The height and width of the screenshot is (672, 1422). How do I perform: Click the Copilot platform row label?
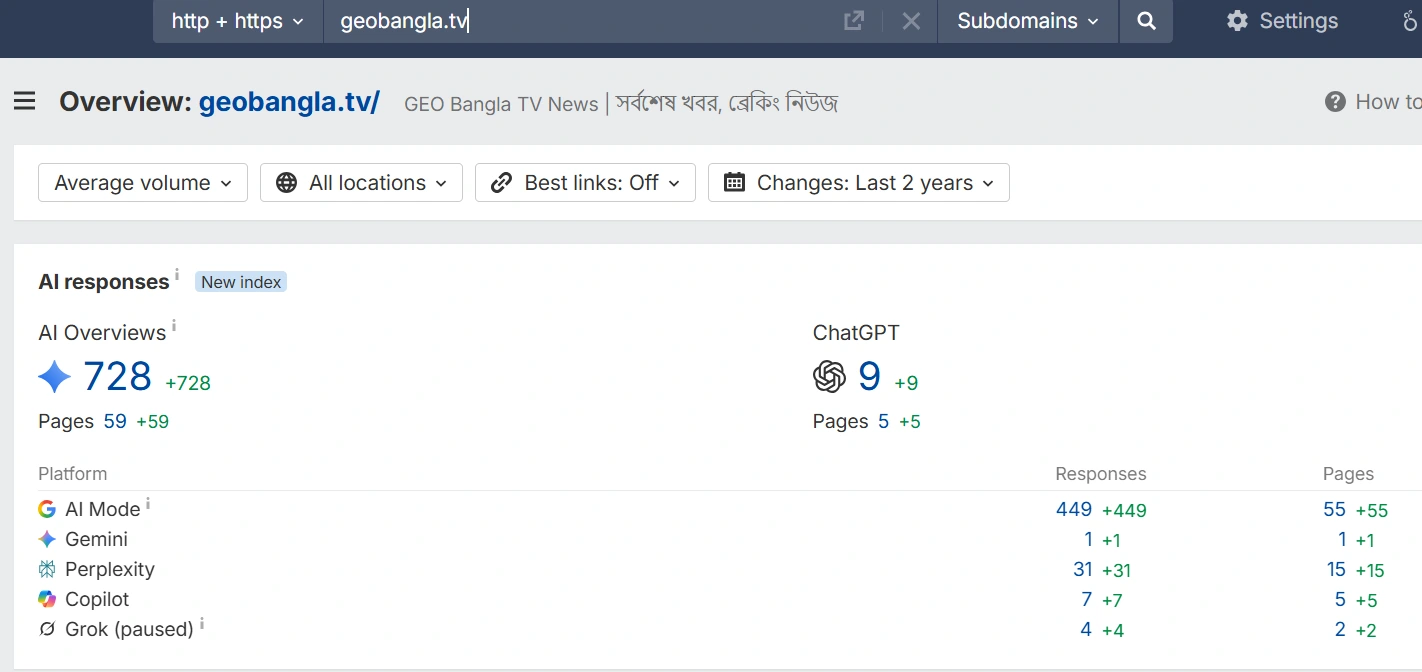point(97,599)
